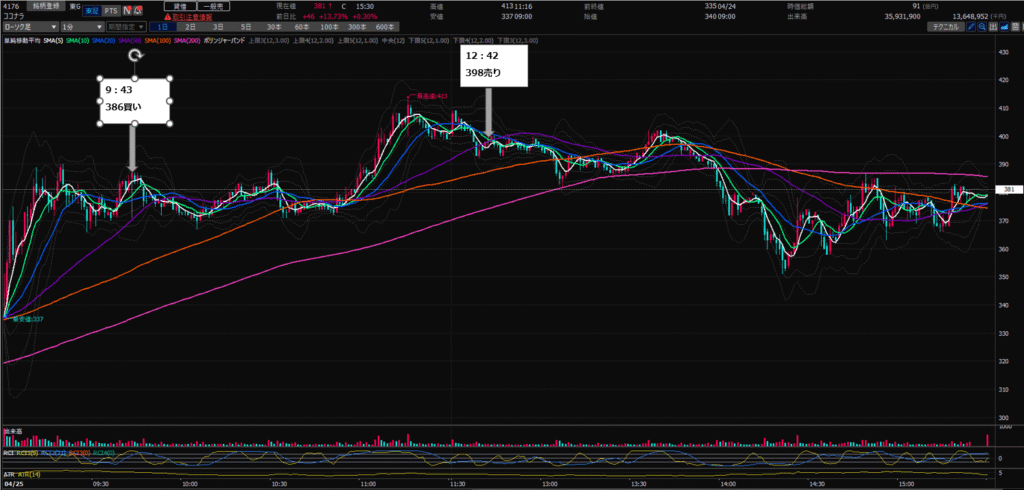
Task: Click the rightmost icon in the chart toolbar
Action: pyautogui.click(x=1016, y=28)
